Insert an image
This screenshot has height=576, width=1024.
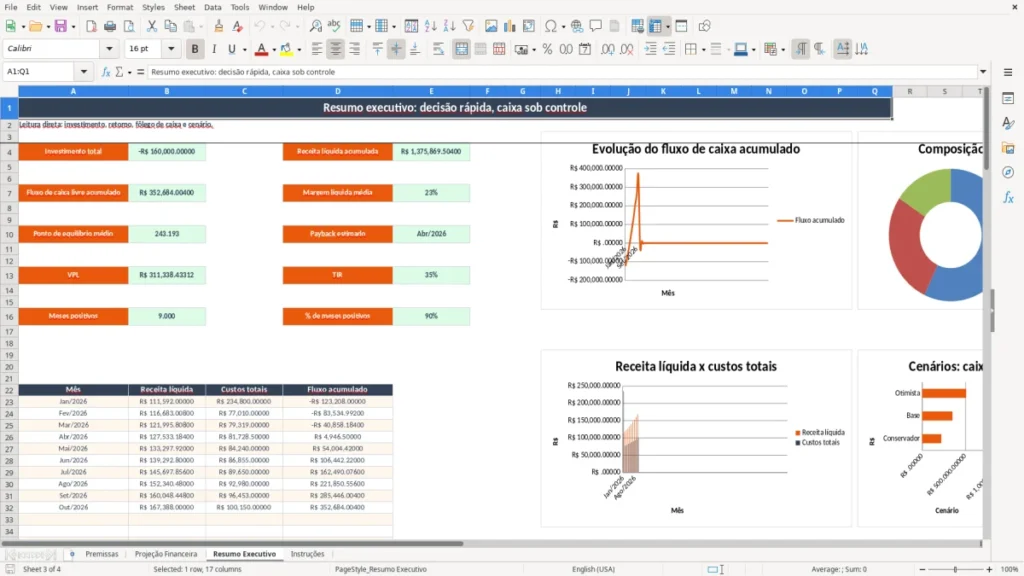tap(491, 26)
